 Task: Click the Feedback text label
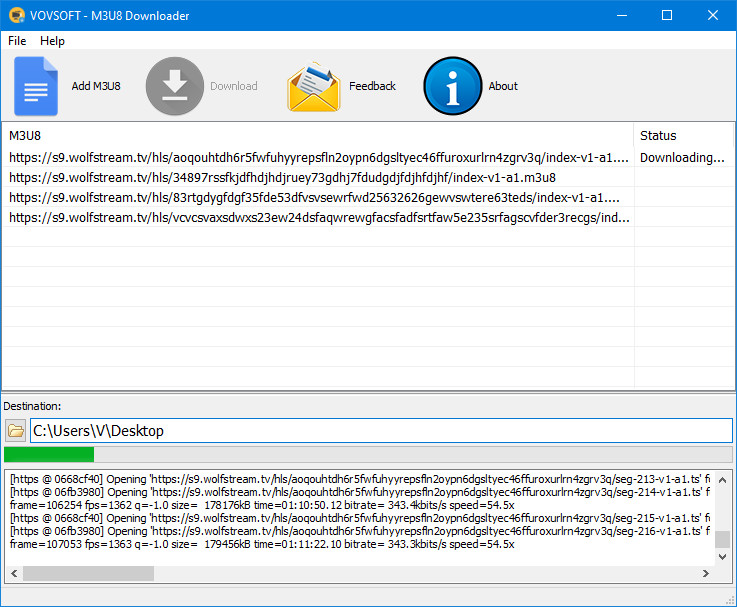[372, 87]
